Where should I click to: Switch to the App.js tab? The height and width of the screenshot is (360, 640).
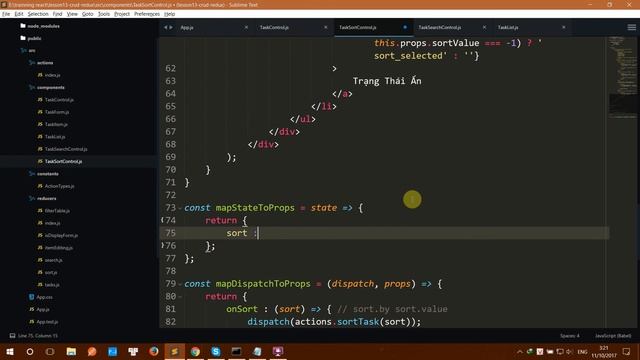[x=187, y=27]
